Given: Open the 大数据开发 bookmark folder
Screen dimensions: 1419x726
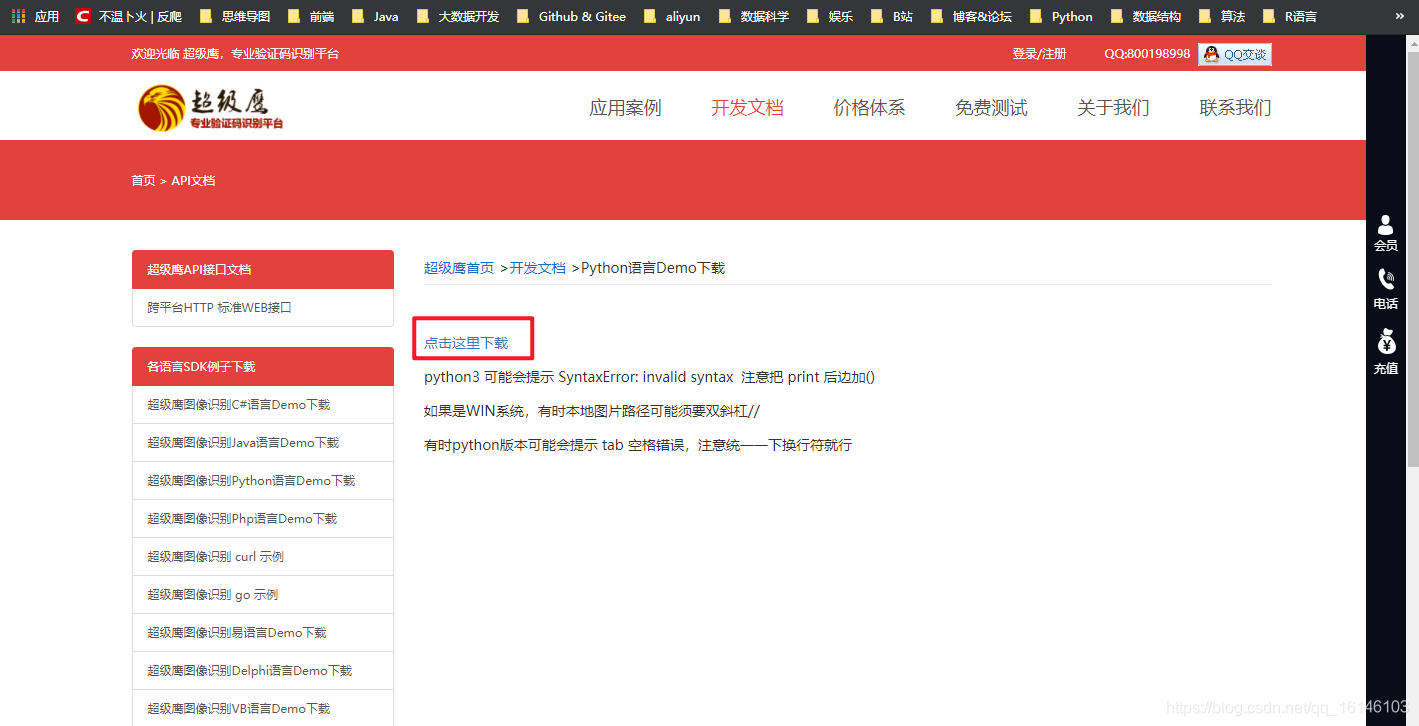Looking at the screenshot, I should point(457,16).
